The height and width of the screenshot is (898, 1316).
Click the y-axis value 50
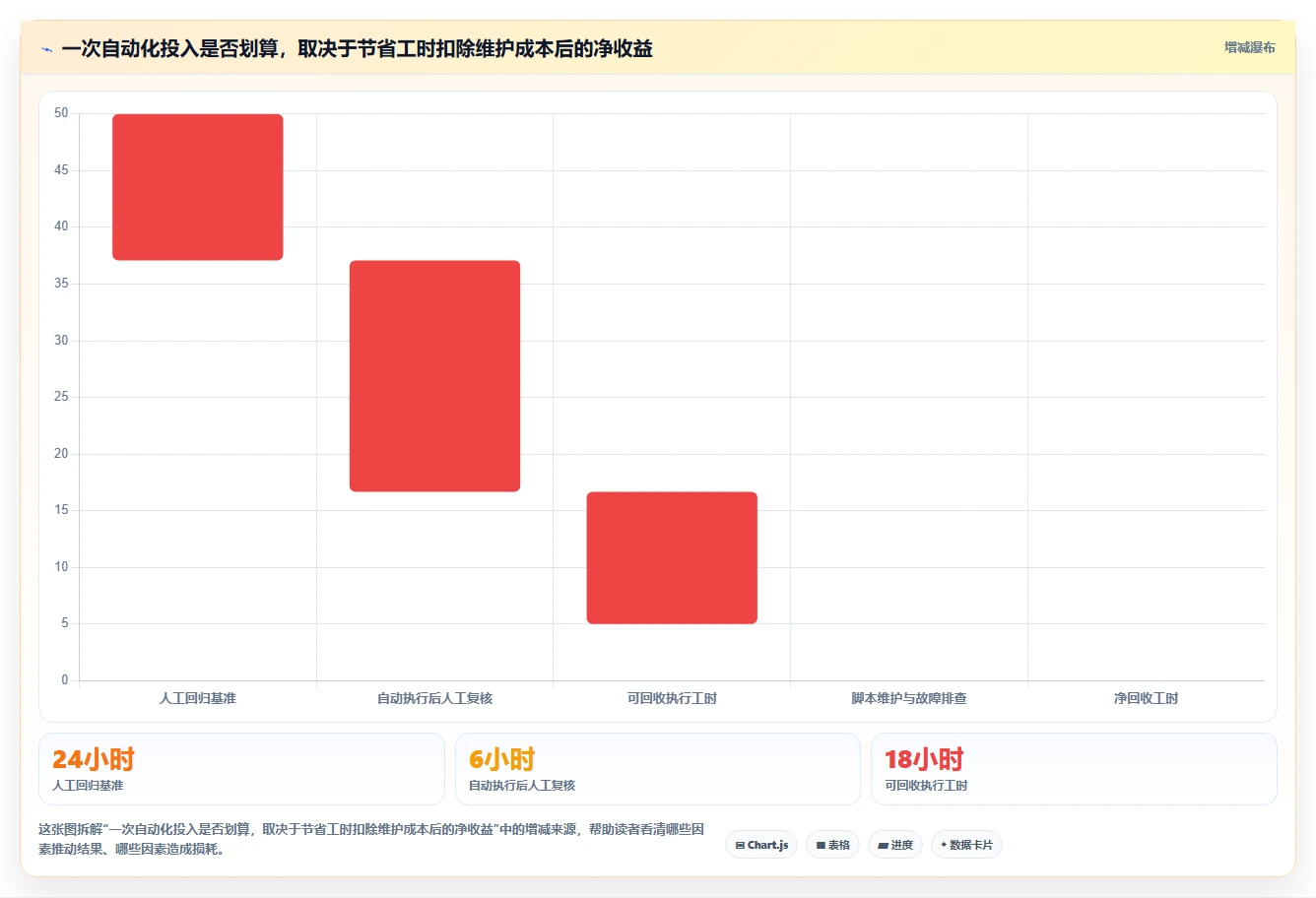click(x=61, y=113)
